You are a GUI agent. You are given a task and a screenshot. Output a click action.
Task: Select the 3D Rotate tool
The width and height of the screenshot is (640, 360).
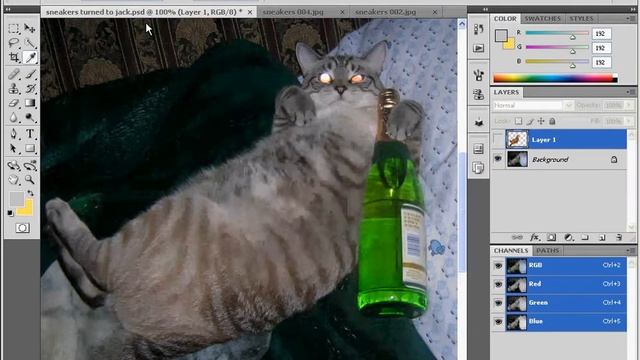point(14,165)
